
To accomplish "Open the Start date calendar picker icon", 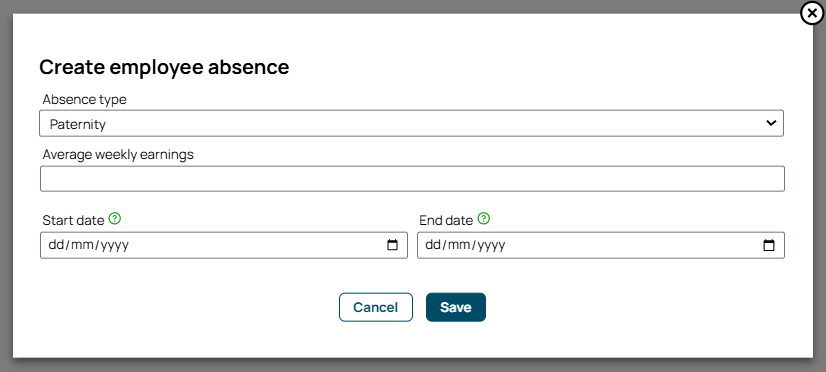I will 392,245.
